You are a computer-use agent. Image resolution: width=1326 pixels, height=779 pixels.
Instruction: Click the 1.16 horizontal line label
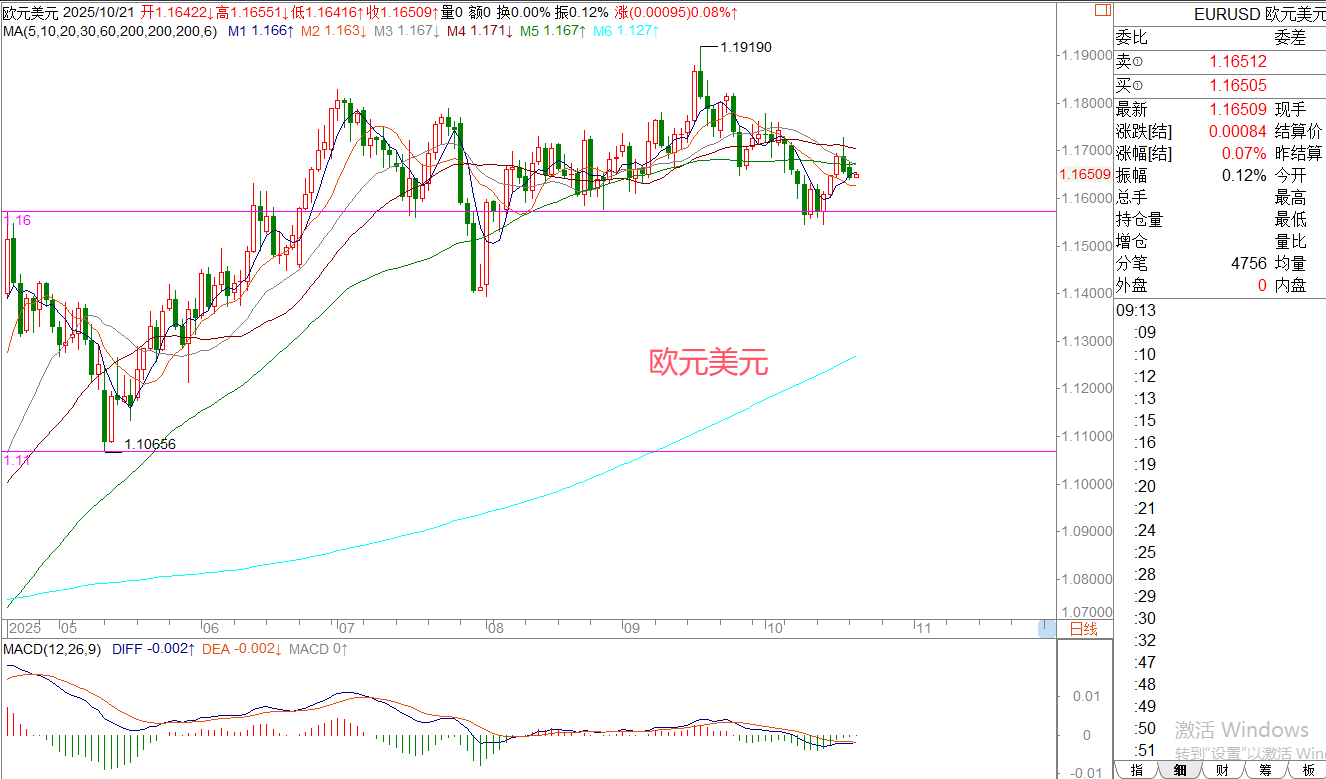[x=17, y=220]
